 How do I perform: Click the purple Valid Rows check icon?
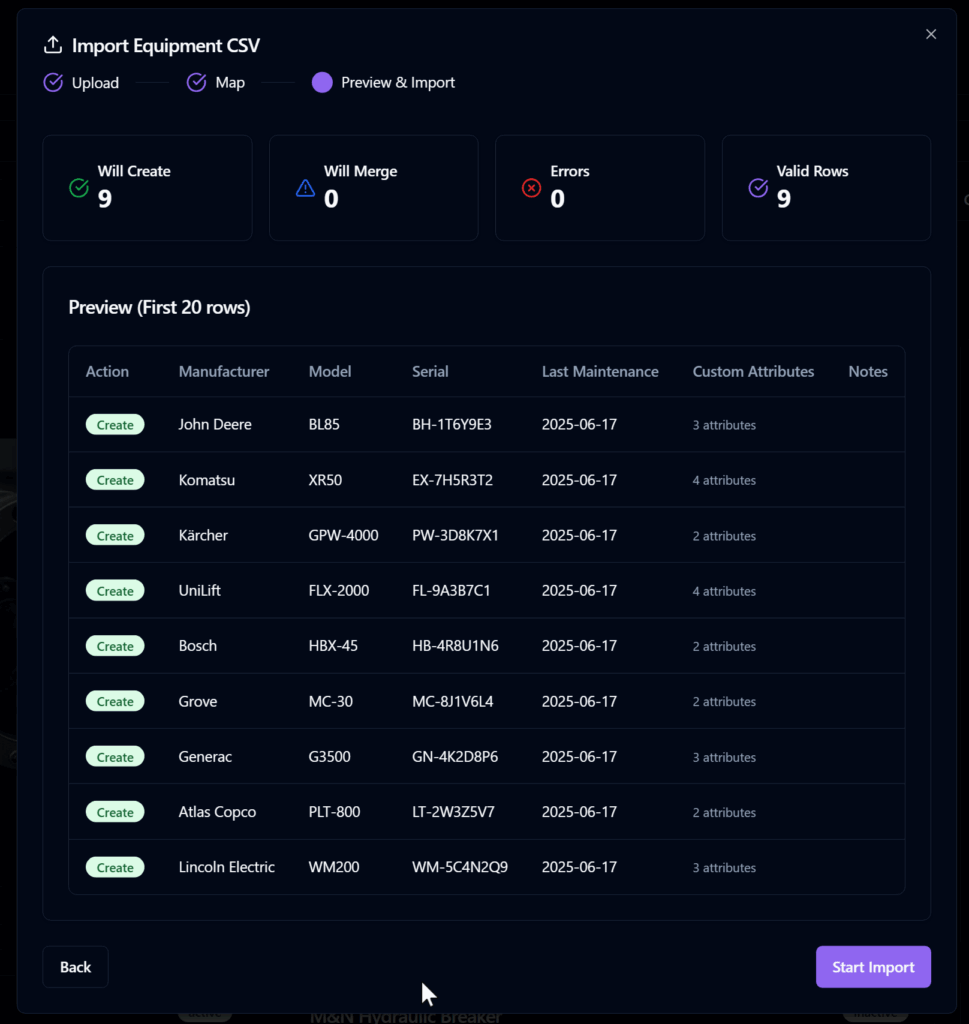[x=758, y=188]
